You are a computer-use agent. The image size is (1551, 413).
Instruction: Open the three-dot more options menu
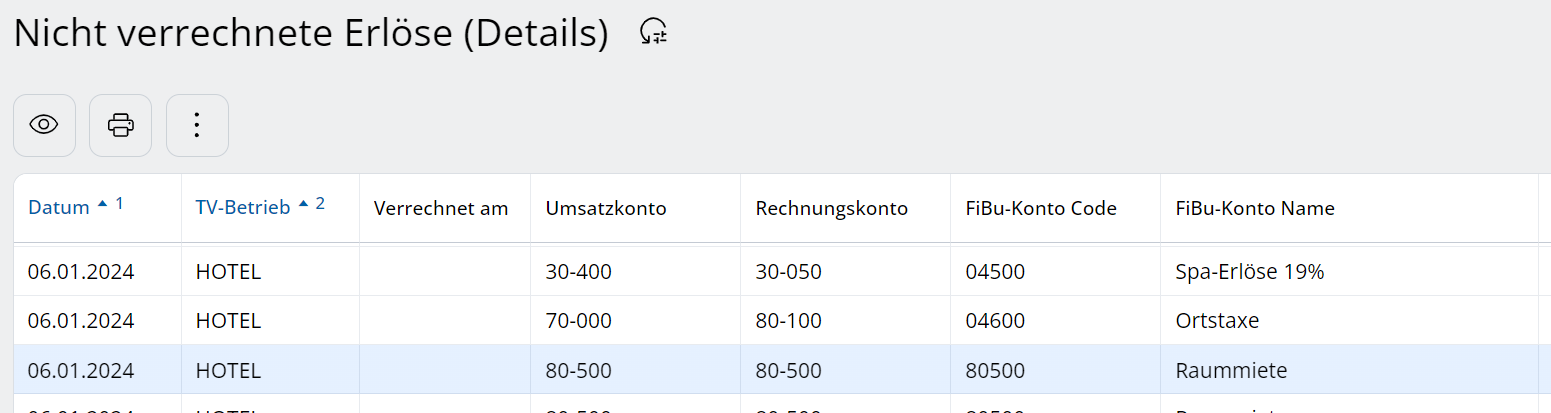197,125
